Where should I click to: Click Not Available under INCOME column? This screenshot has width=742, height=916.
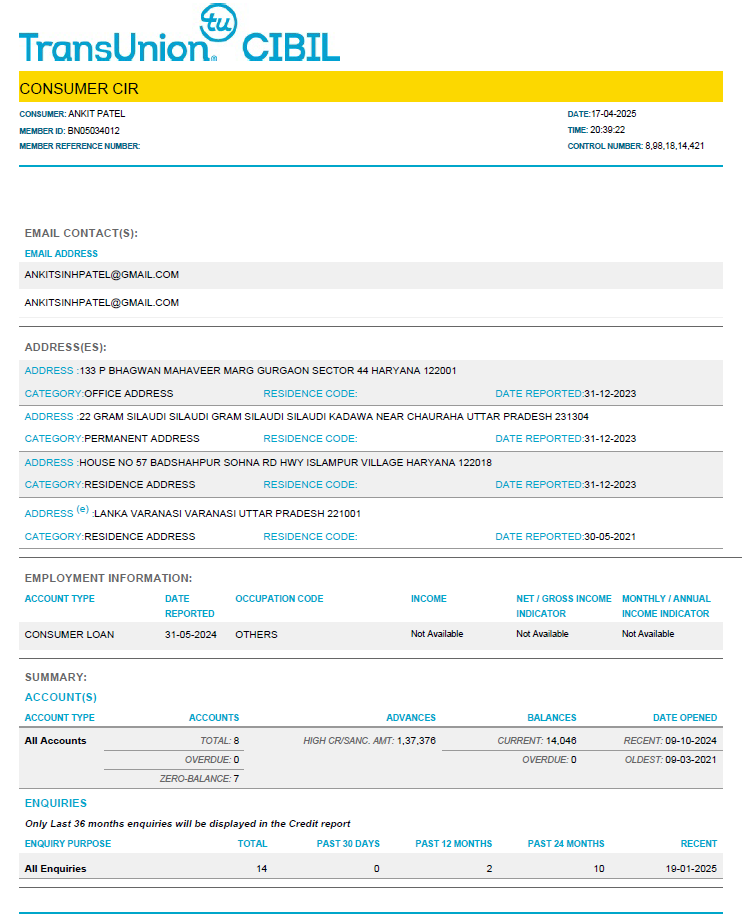coord(437,634)
